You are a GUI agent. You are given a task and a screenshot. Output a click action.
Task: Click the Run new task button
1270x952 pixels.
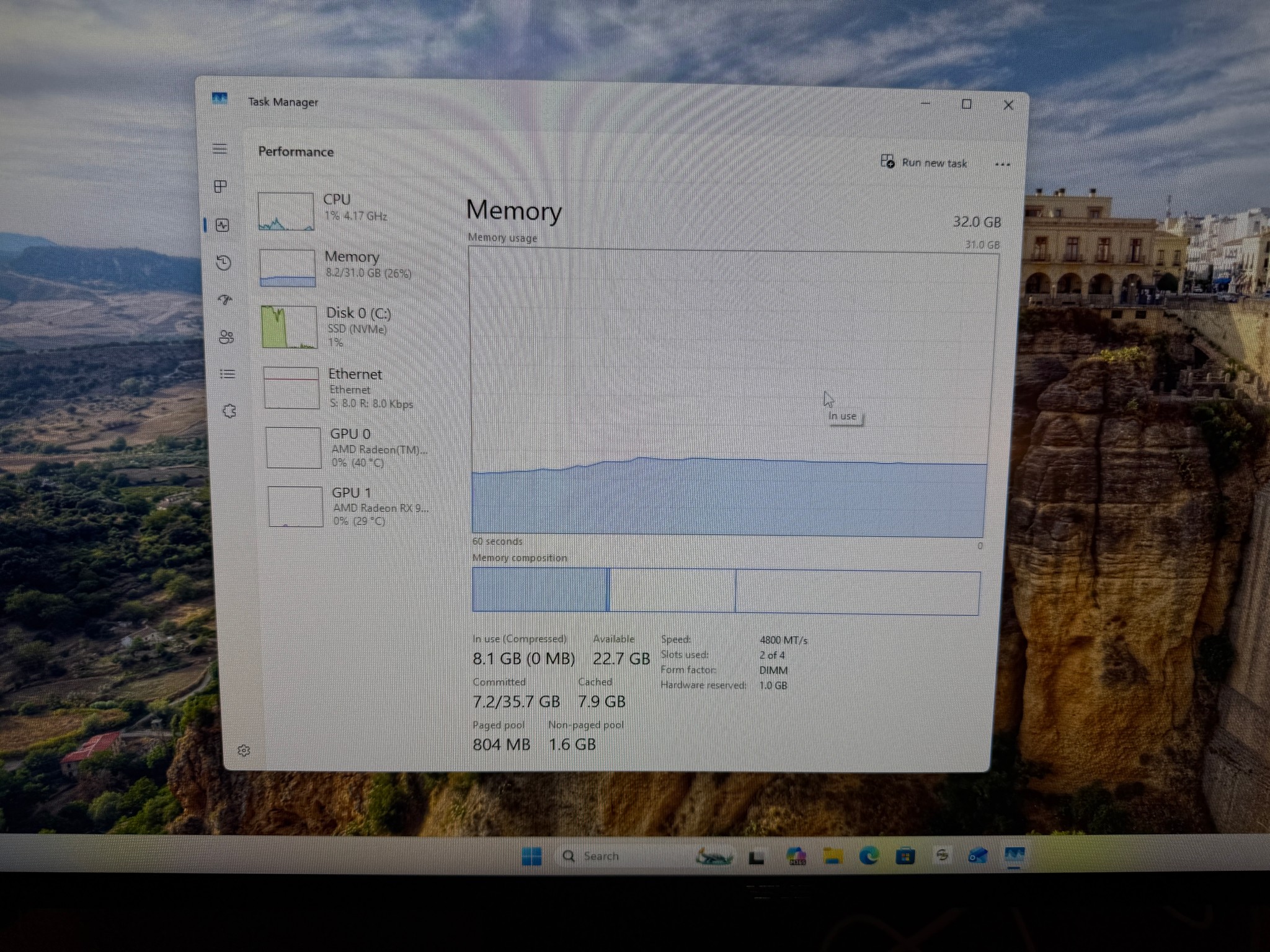[x=924, y=162]
